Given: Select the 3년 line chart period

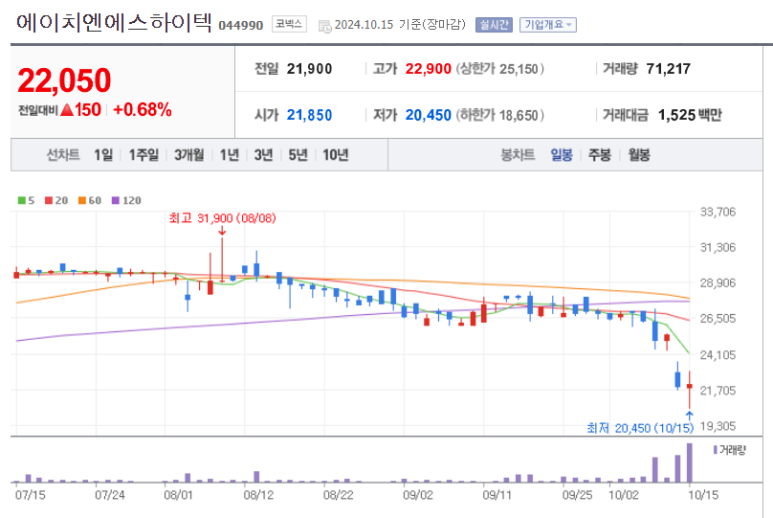Looking at the screenshot, I should (263, 155).
